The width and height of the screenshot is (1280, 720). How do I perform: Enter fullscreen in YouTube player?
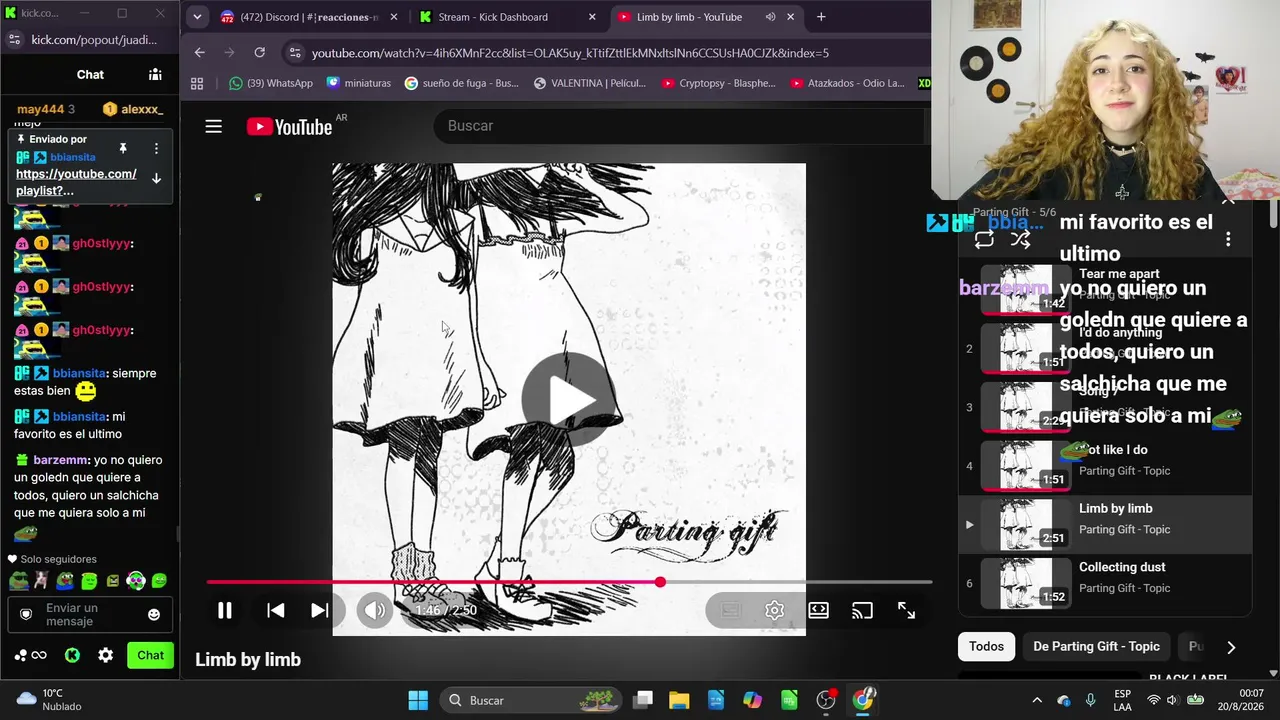pyautogui.click(x=906, y=610)
